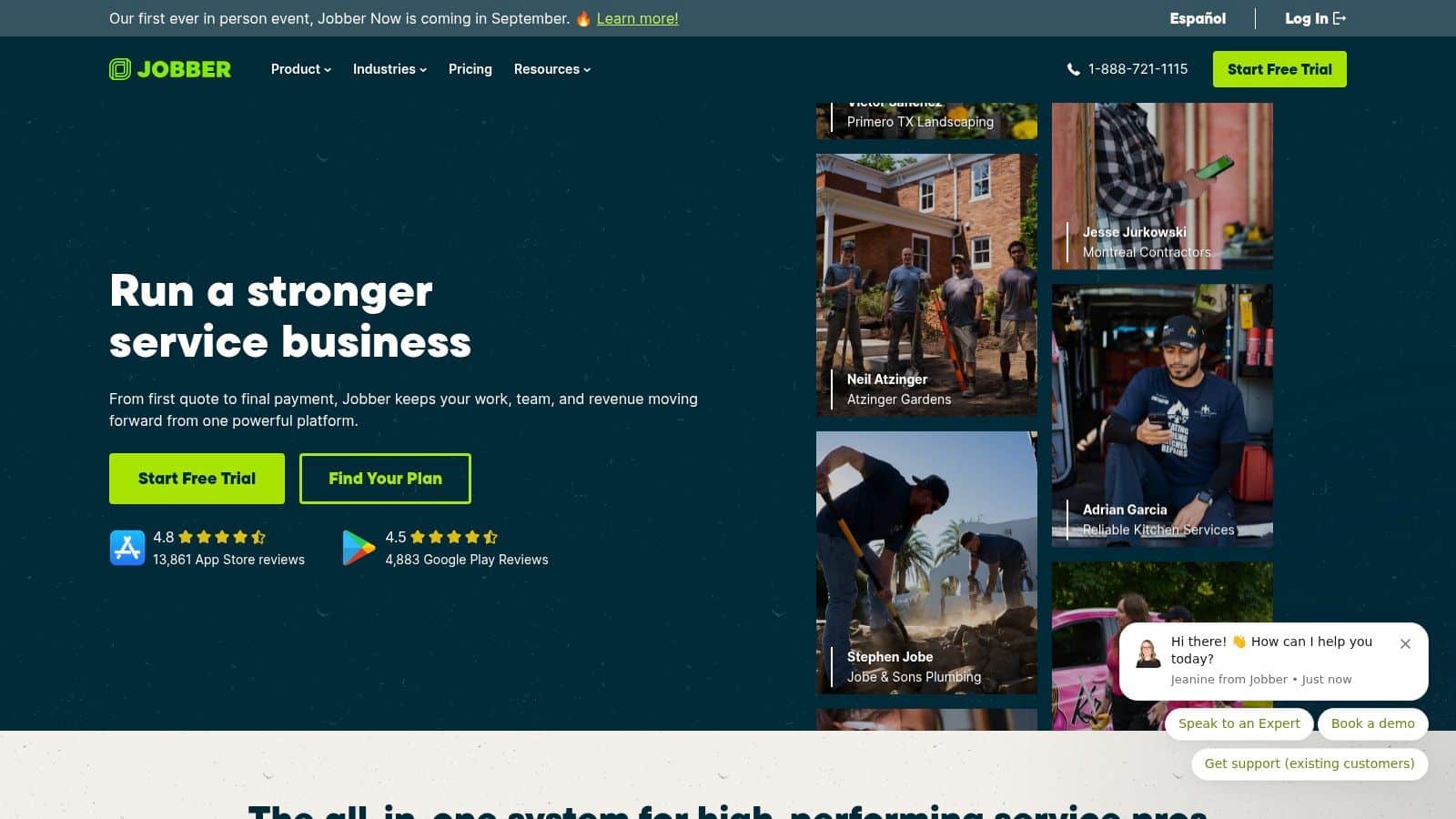Screen dimensions: 1456x819
Task: Open the Neil Atzinger photo card
Action: (926, 285)
